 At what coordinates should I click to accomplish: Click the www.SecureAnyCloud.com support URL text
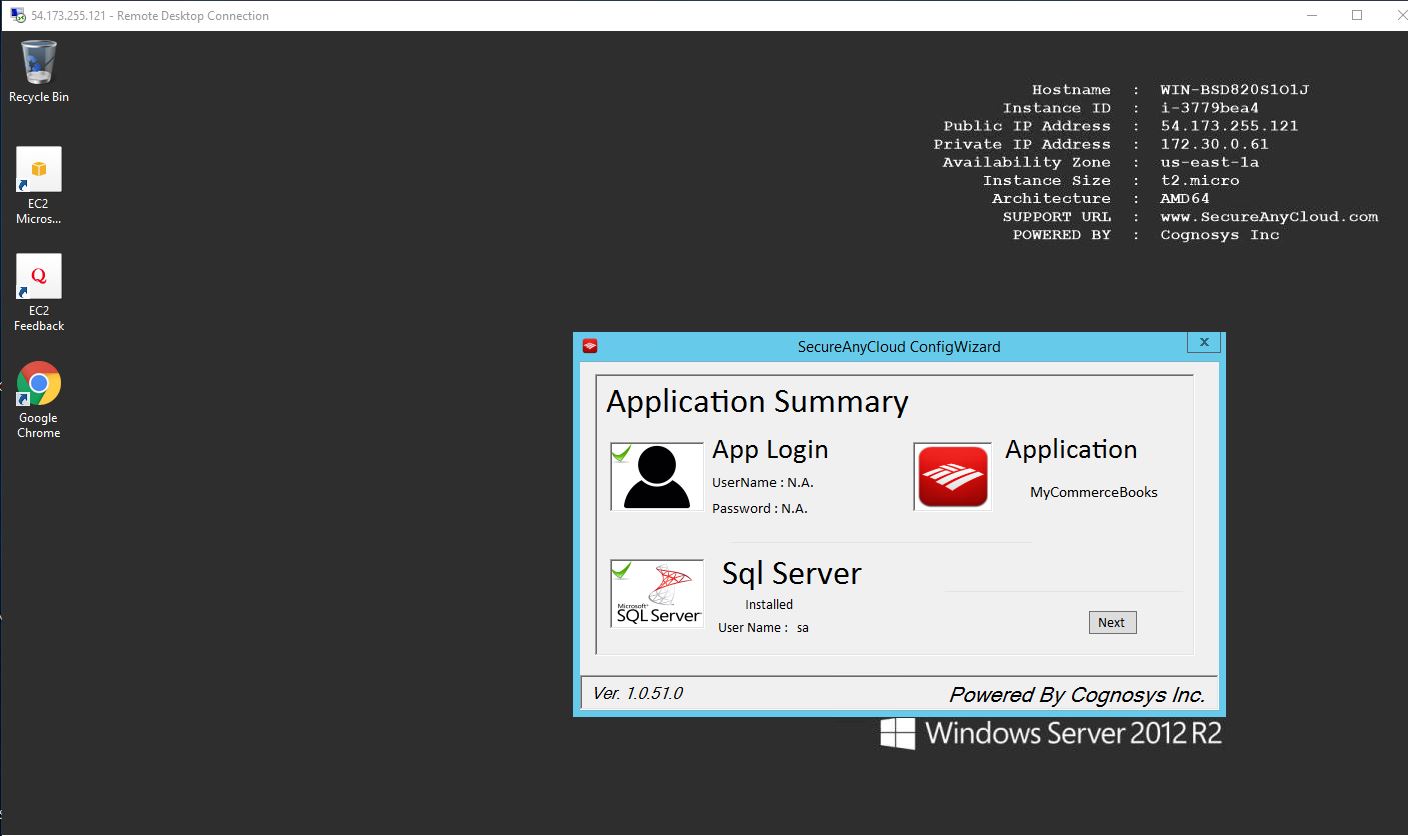tap(1268, 217)
